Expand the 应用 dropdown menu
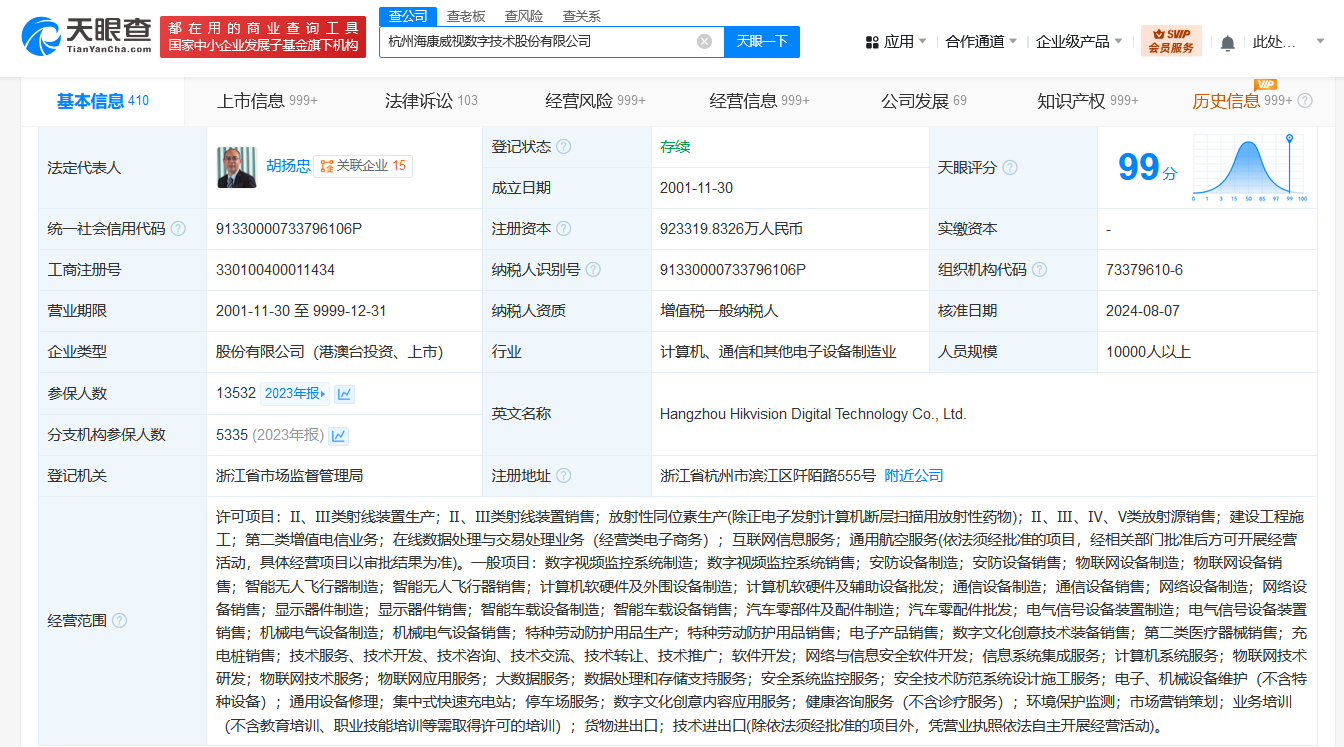The width and height of the screenshot is (1344, 747). [896, 42]
